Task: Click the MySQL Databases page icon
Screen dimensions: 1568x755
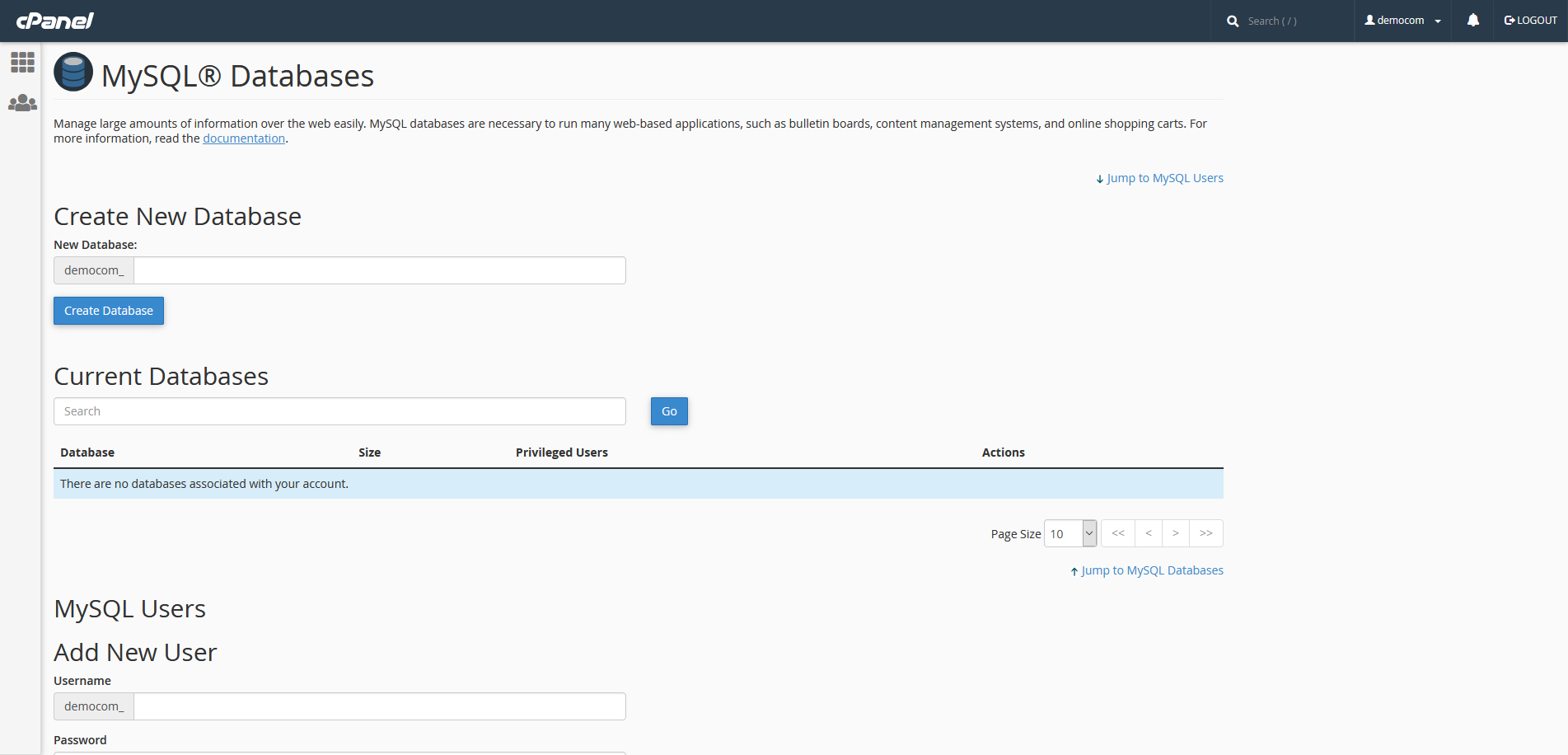Action: click(73, 73)
